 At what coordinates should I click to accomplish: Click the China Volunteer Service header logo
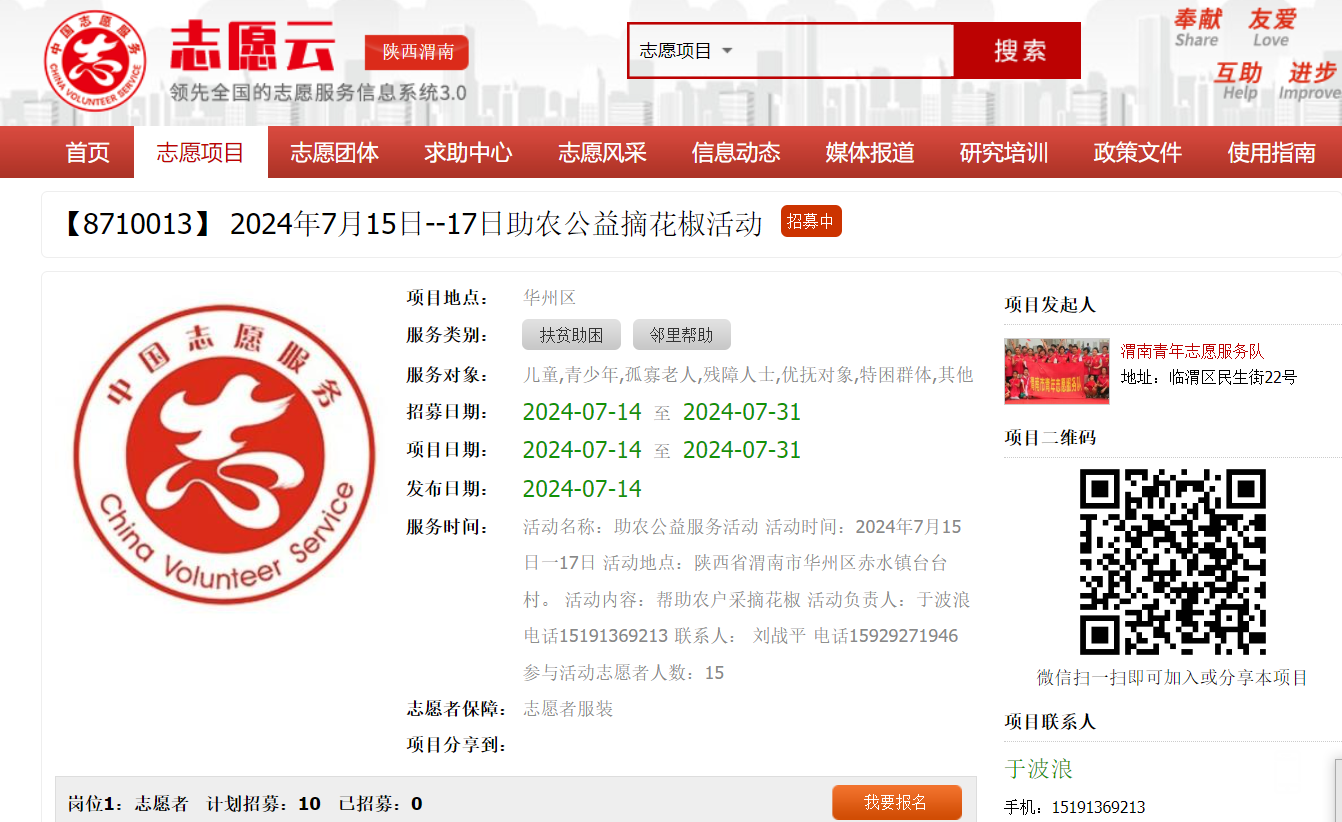point(95,61)
